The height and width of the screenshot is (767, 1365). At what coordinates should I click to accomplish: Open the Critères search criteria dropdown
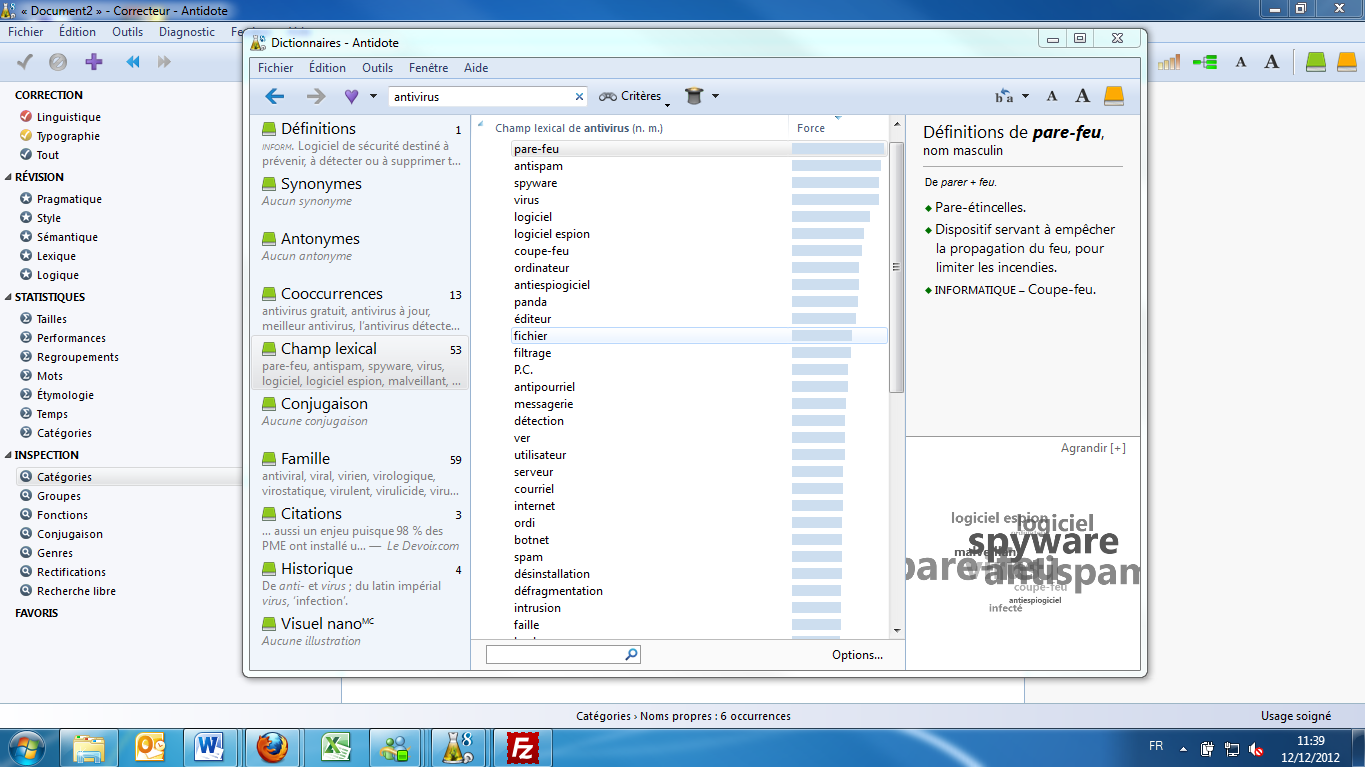pyautogui.click(x=634, y=96)
